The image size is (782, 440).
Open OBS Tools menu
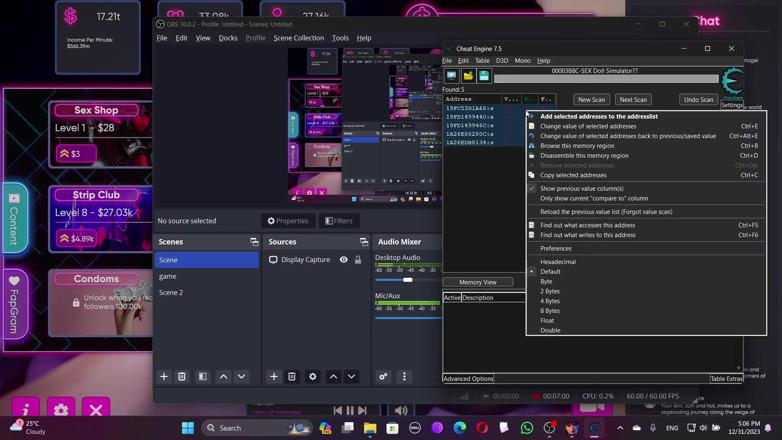pos(340,38)
